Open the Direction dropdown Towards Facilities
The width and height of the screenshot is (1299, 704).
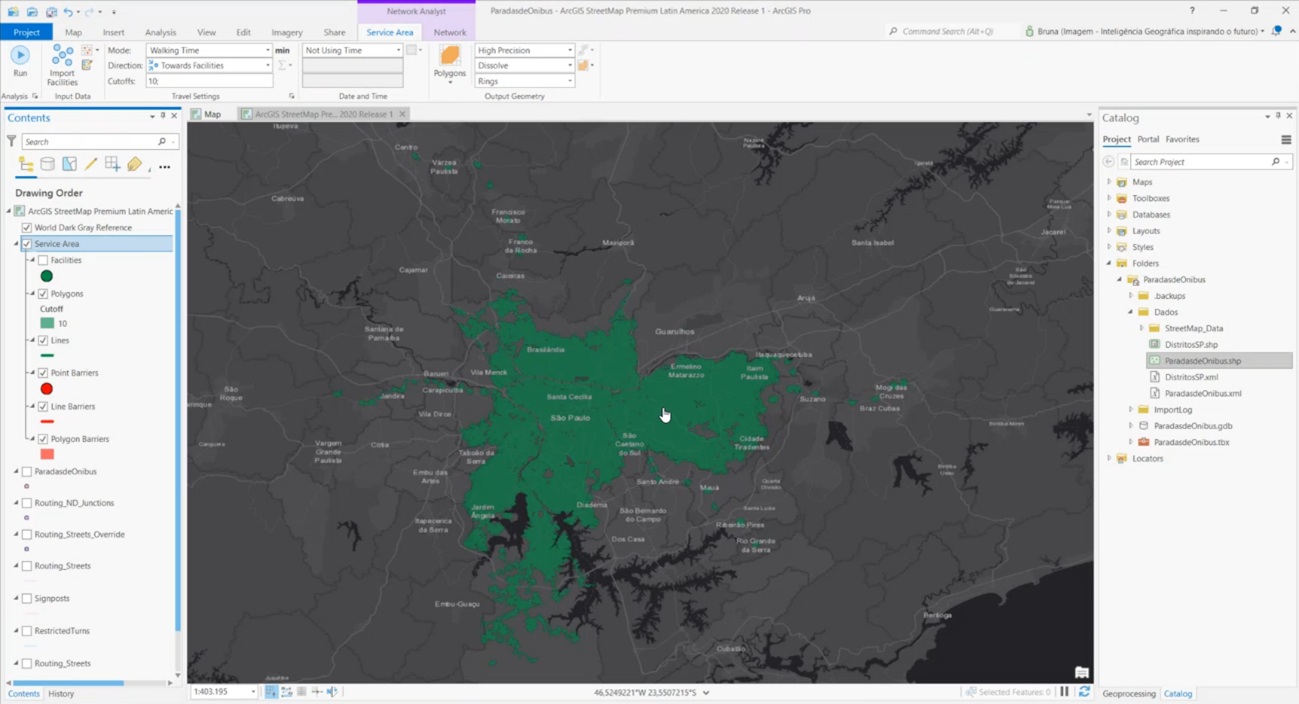pos(209,66)
